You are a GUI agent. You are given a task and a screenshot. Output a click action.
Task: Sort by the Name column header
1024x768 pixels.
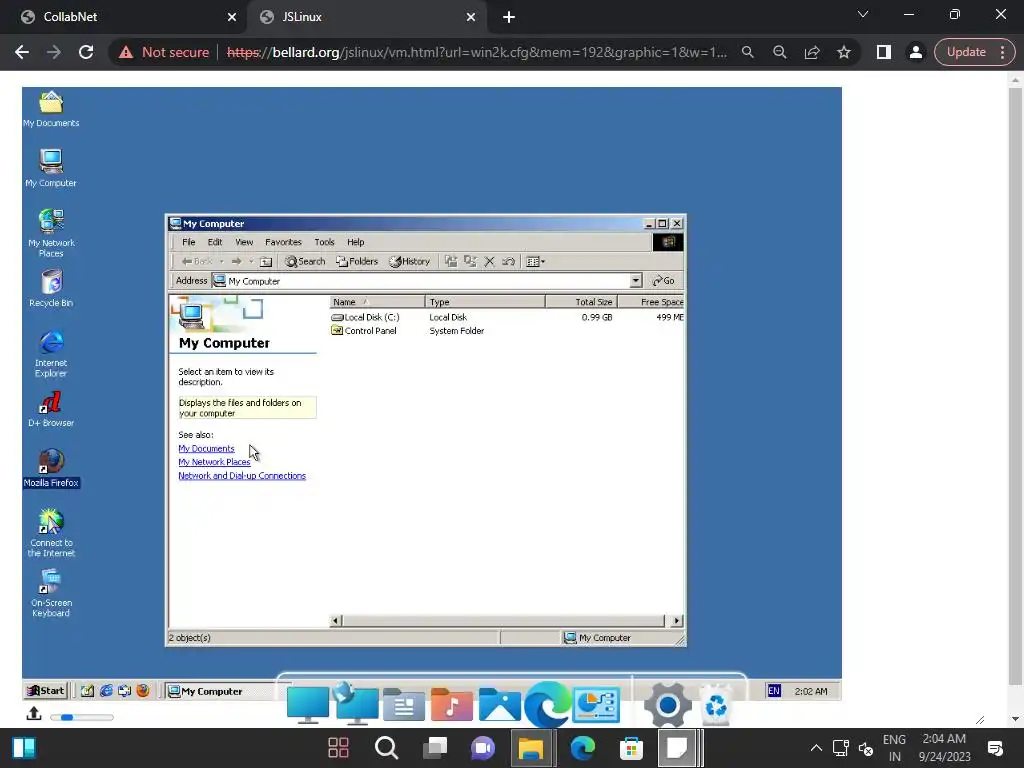click(x=377, y=302)
